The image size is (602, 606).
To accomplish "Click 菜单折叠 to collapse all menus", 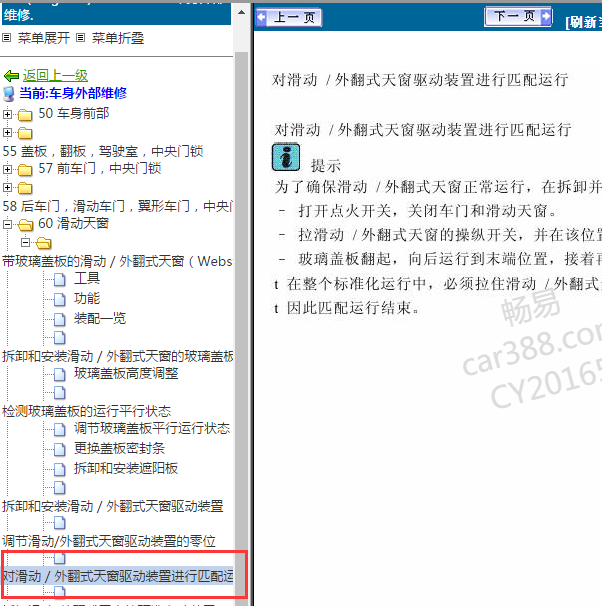I will click(x=118, y=38).
